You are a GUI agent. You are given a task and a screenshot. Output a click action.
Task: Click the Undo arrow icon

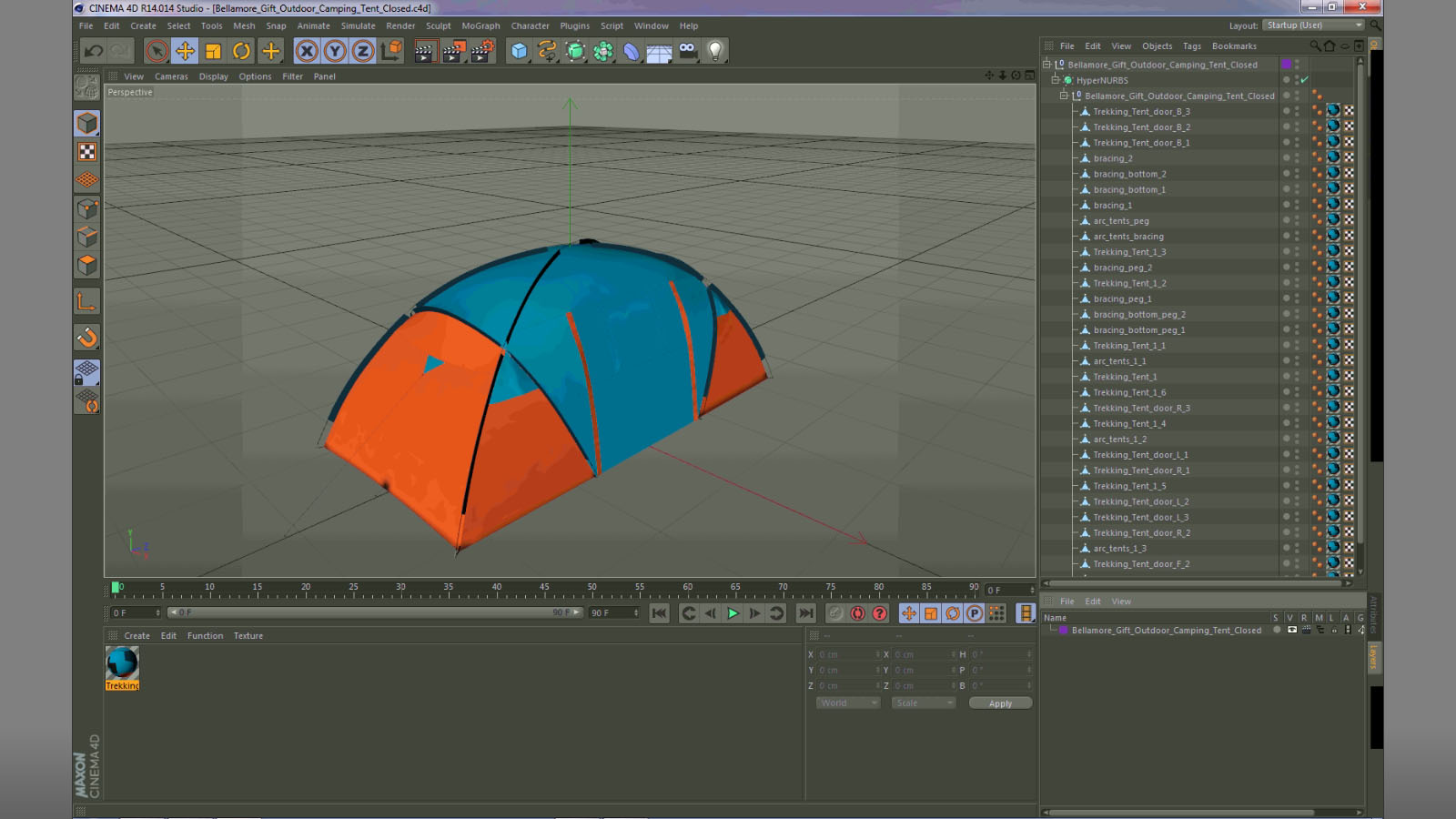(x=94, y=51)
